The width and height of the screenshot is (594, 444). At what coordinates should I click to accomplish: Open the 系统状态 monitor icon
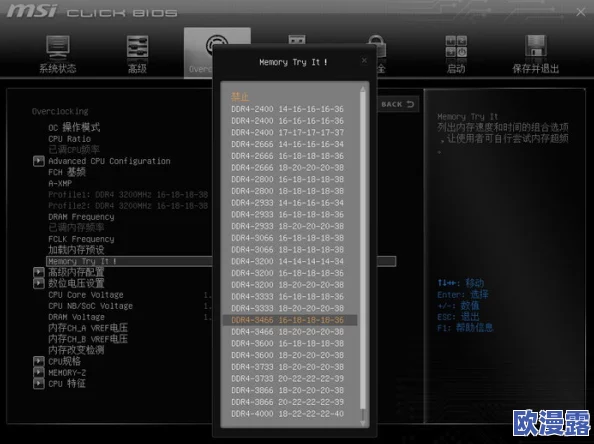pyautogui.click(x=58, y=47)
